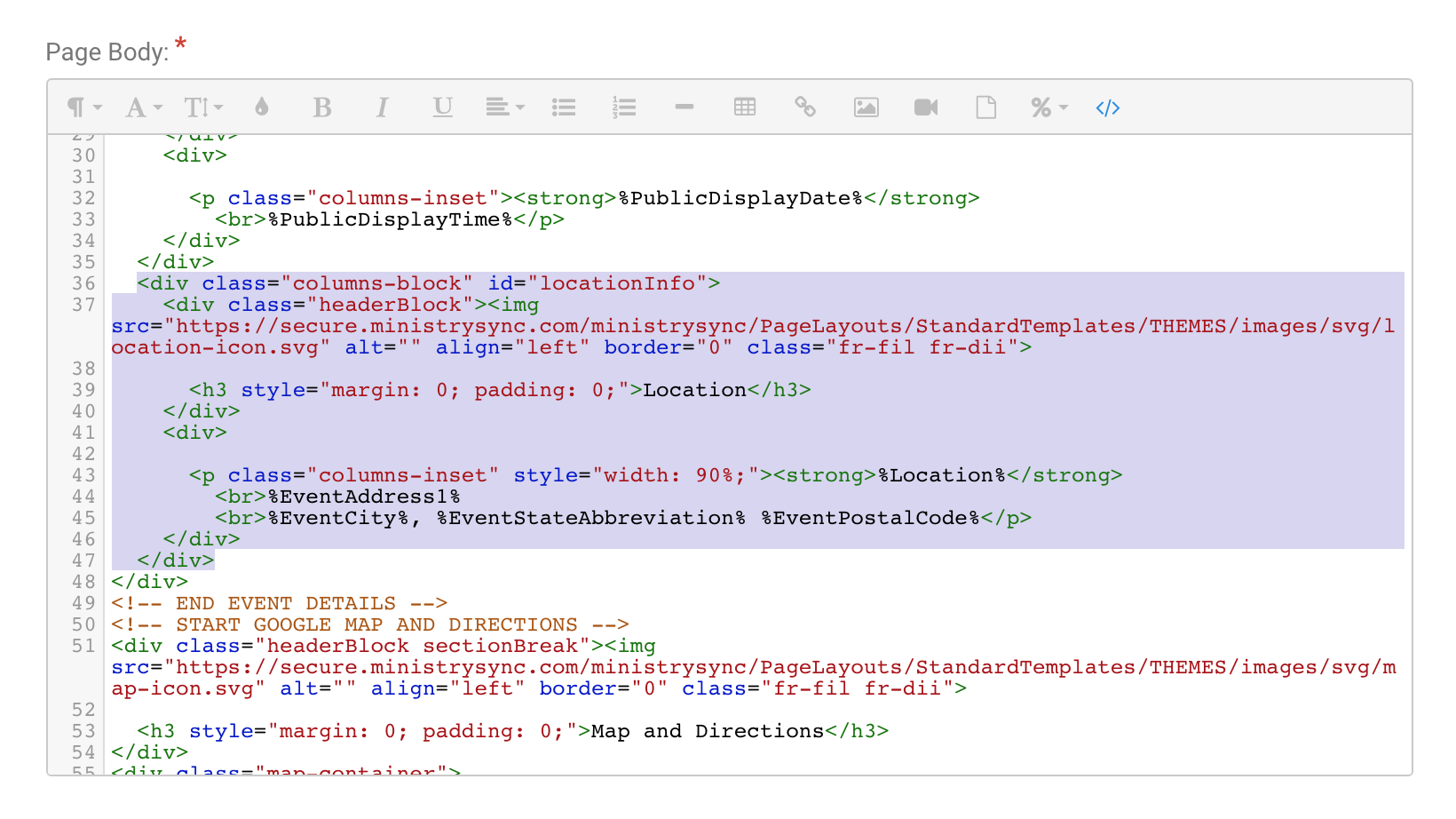
Task: Insert a table
Action: coord(745,107)
